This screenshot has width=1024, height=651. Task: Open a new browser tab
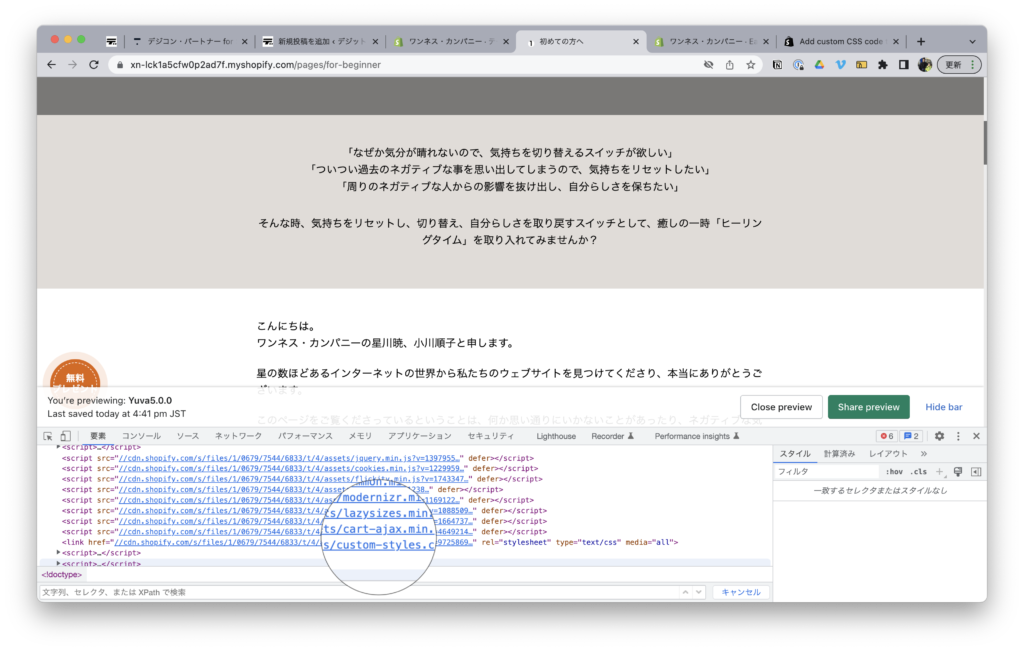(x=921, y=41)
